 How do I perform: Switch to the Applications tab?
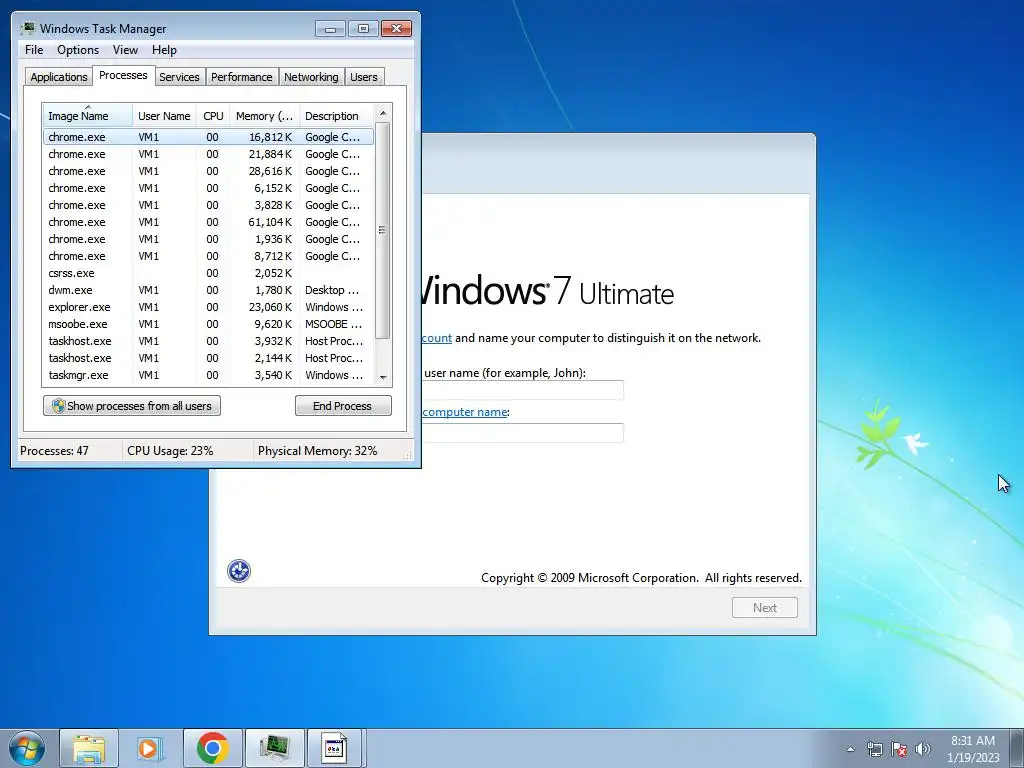point(59,77)
